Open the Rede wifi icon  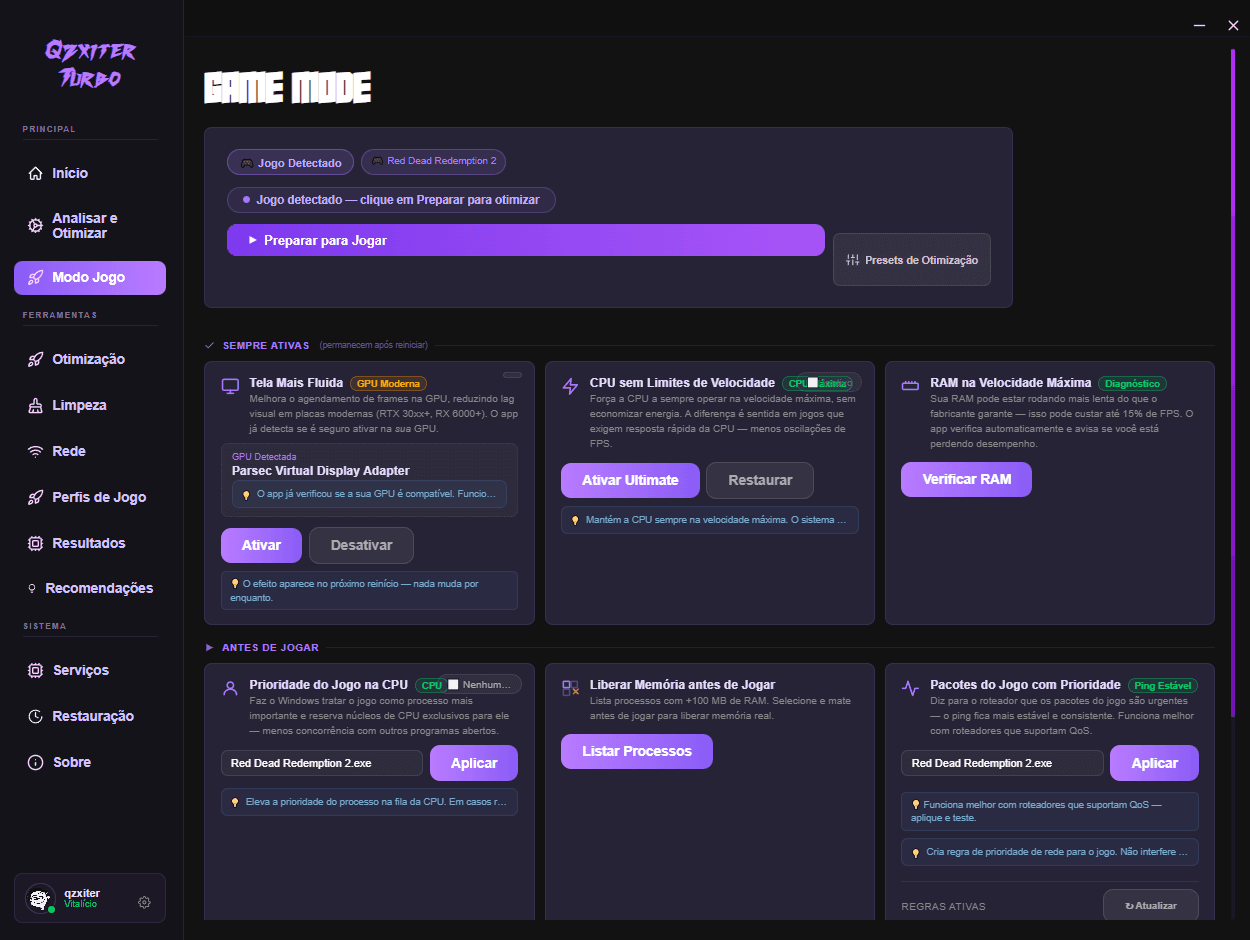pos(35,451)
